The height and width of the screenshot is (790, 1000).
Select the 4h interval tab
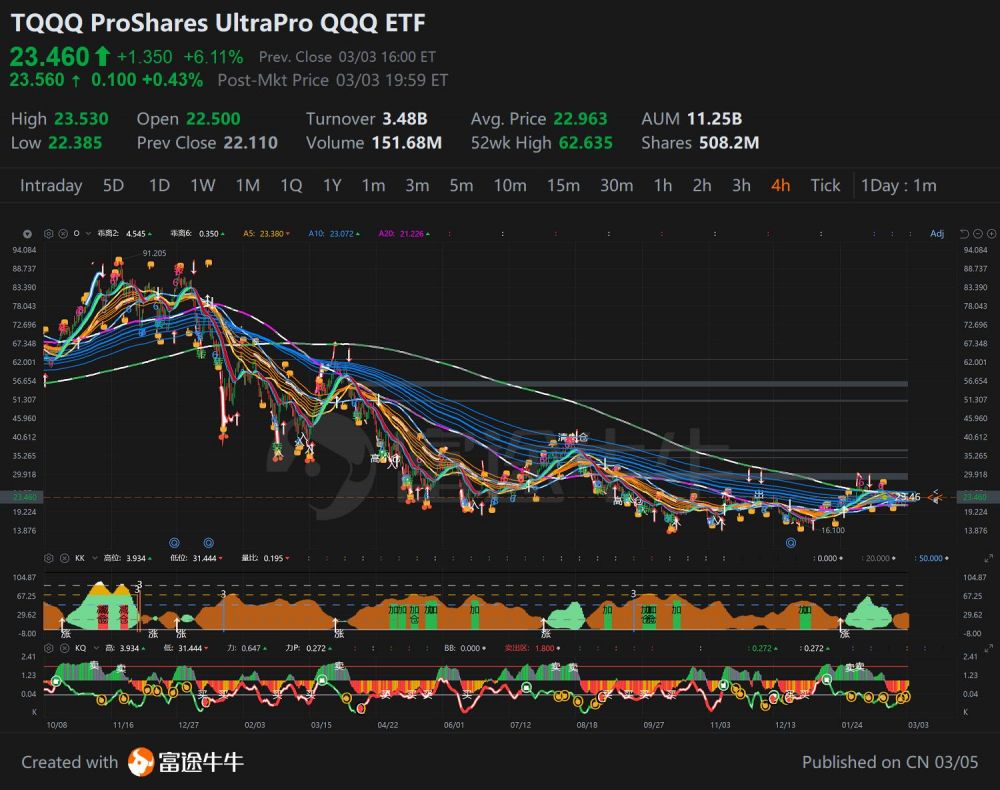pyautogui.click(x=780, y=185)
